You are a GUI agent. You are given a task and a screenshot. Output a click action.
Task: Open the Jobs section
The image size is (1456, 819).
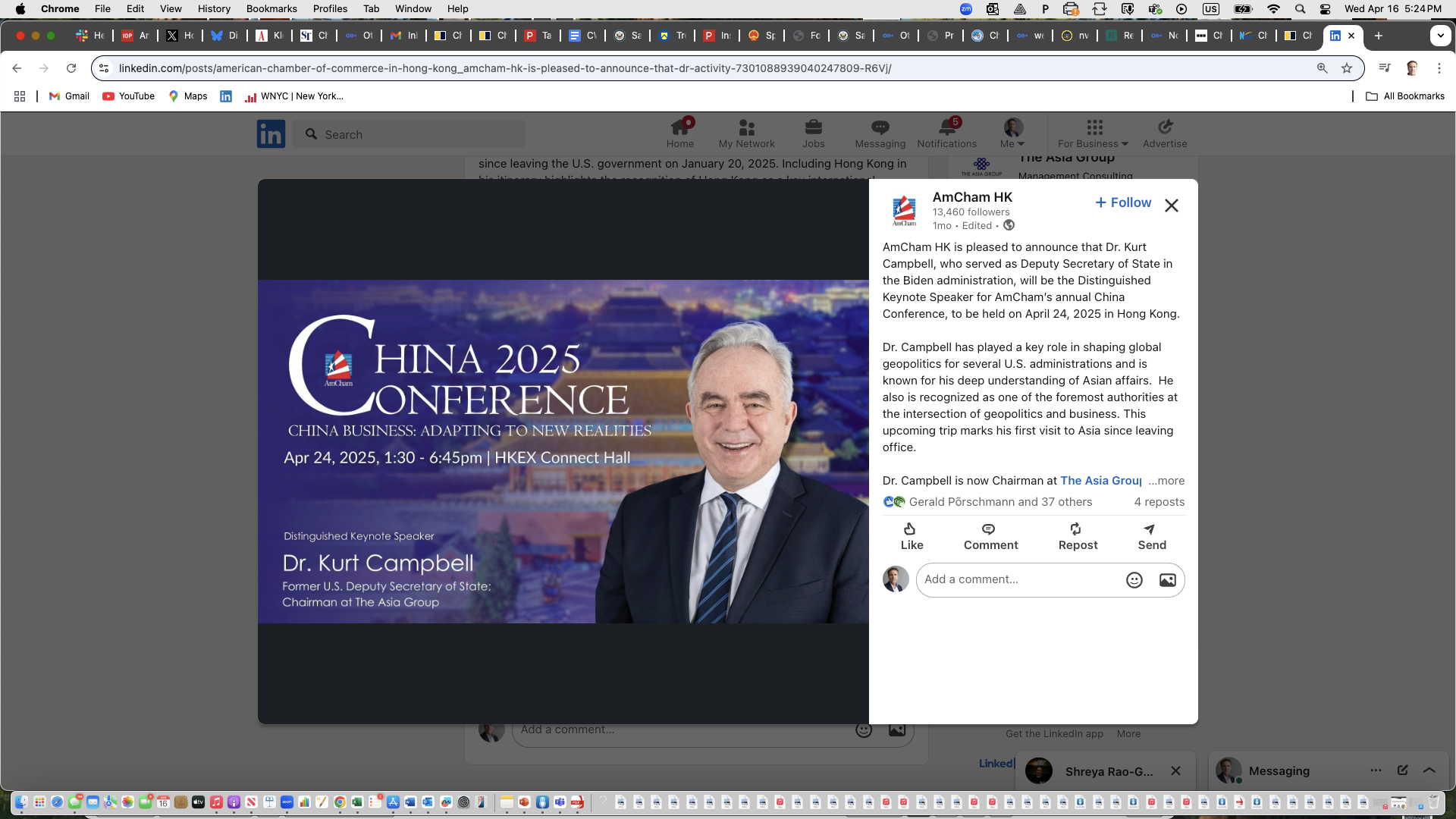pos(814,133)
